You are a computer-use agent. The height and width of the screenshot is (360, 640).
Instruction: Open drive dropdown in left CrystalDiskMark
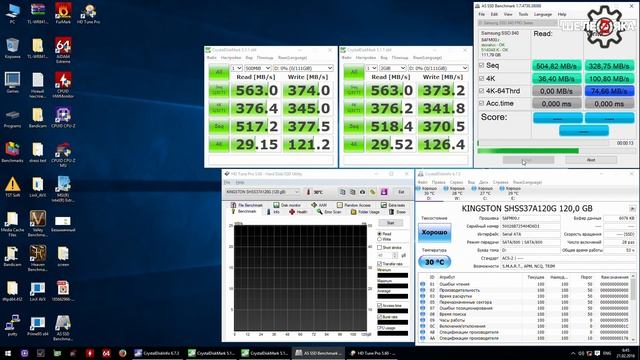(303, 68)
